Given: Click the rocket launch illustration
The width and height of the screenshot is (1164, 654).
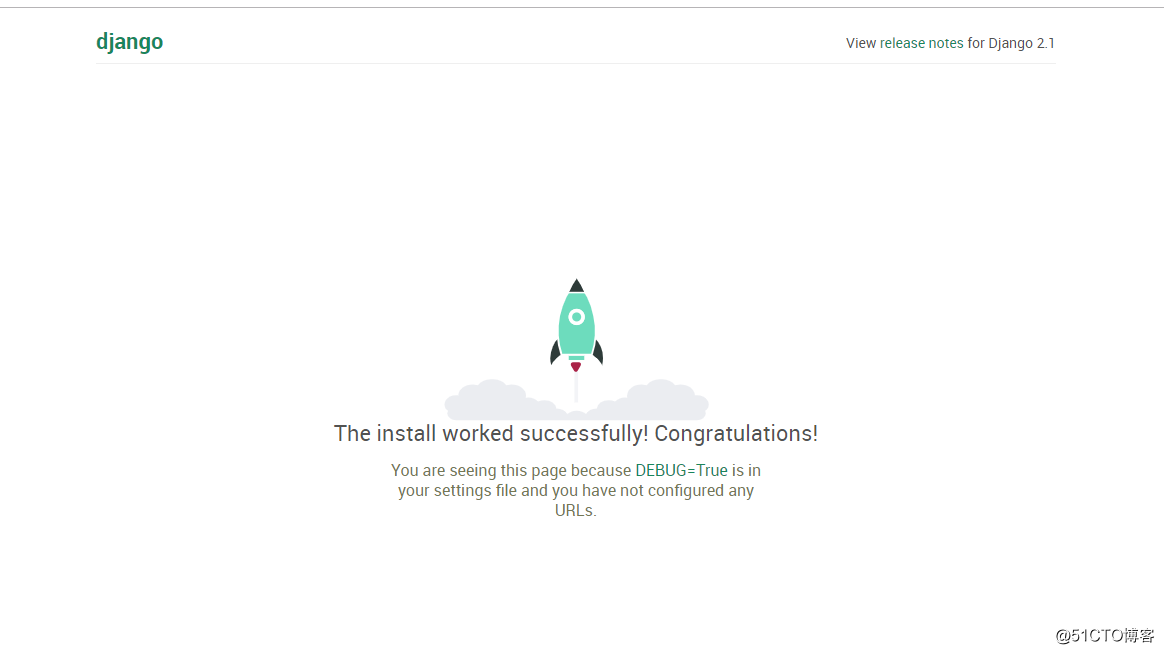Looking at the screenshot, I should (576, 349).
